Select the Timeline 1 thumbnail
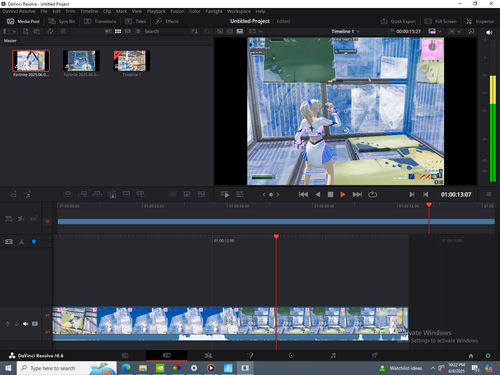Screen dimensions: 500x375 (132, 61)
